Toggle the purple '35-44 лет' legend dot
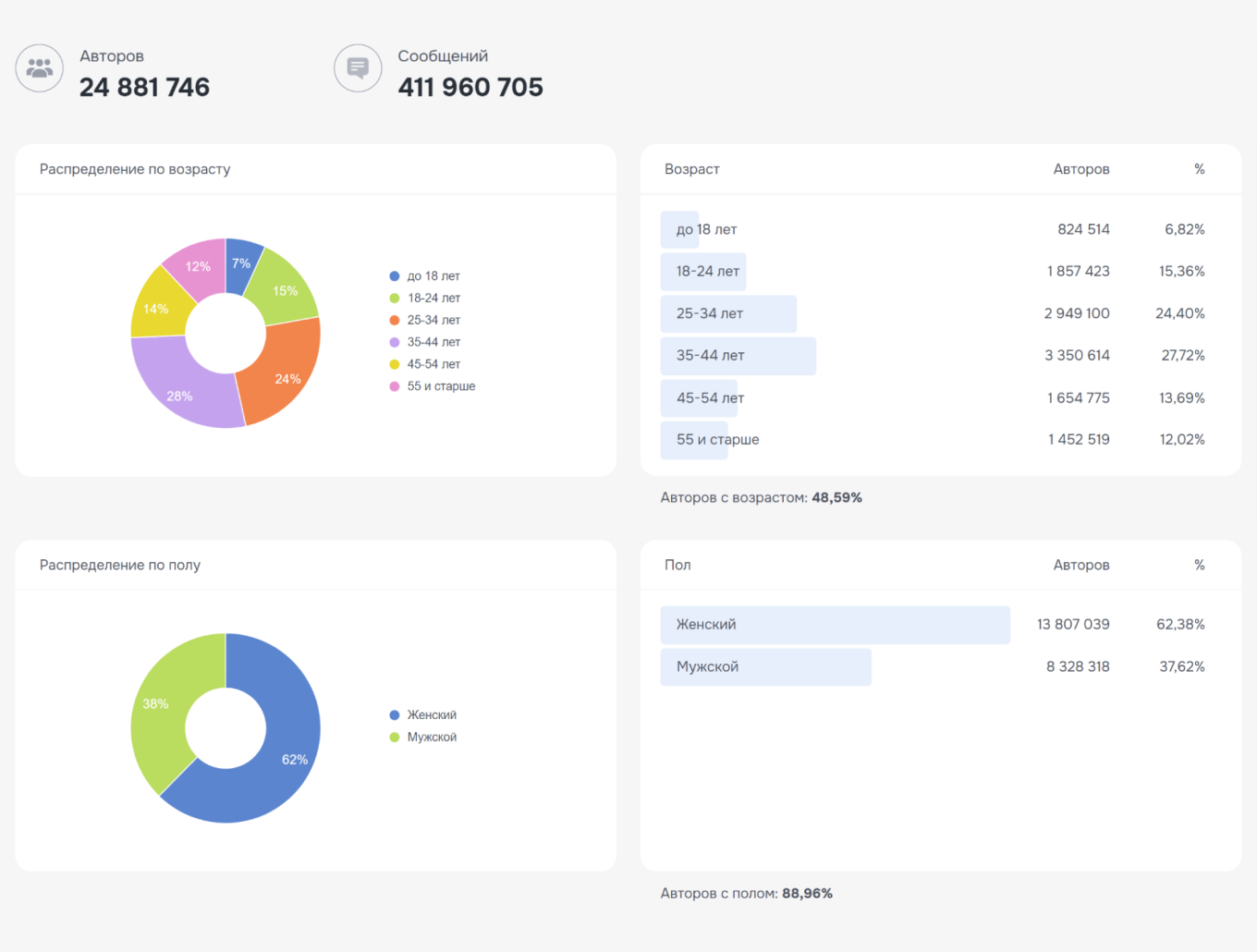Image resolution: width=1257 pixels, height=952 pixels. click(x=395, y=343)
